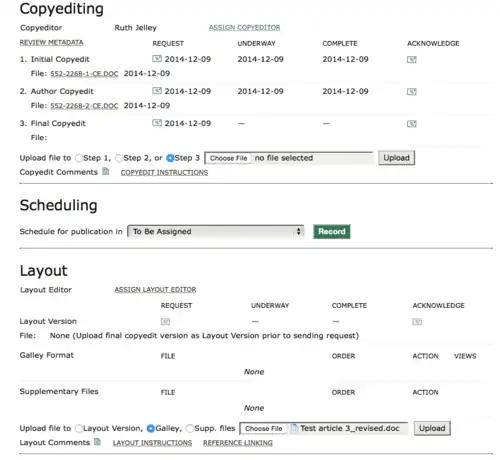Click Upload button in Copyediting section
Screen dimensions: 500x460
(x=396, y=158)
